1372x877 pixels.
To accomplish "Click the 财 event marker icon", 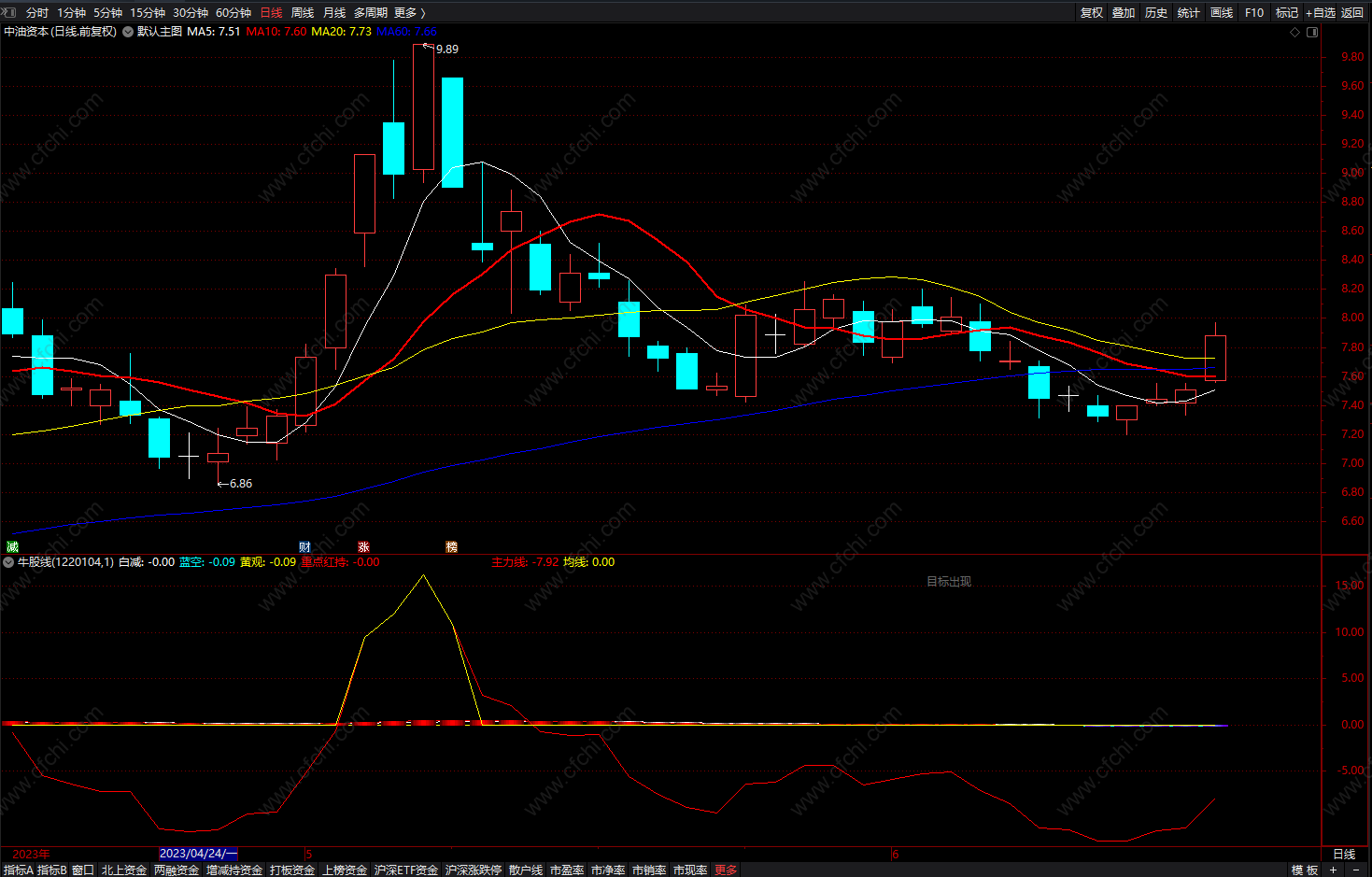I will 304,546.
